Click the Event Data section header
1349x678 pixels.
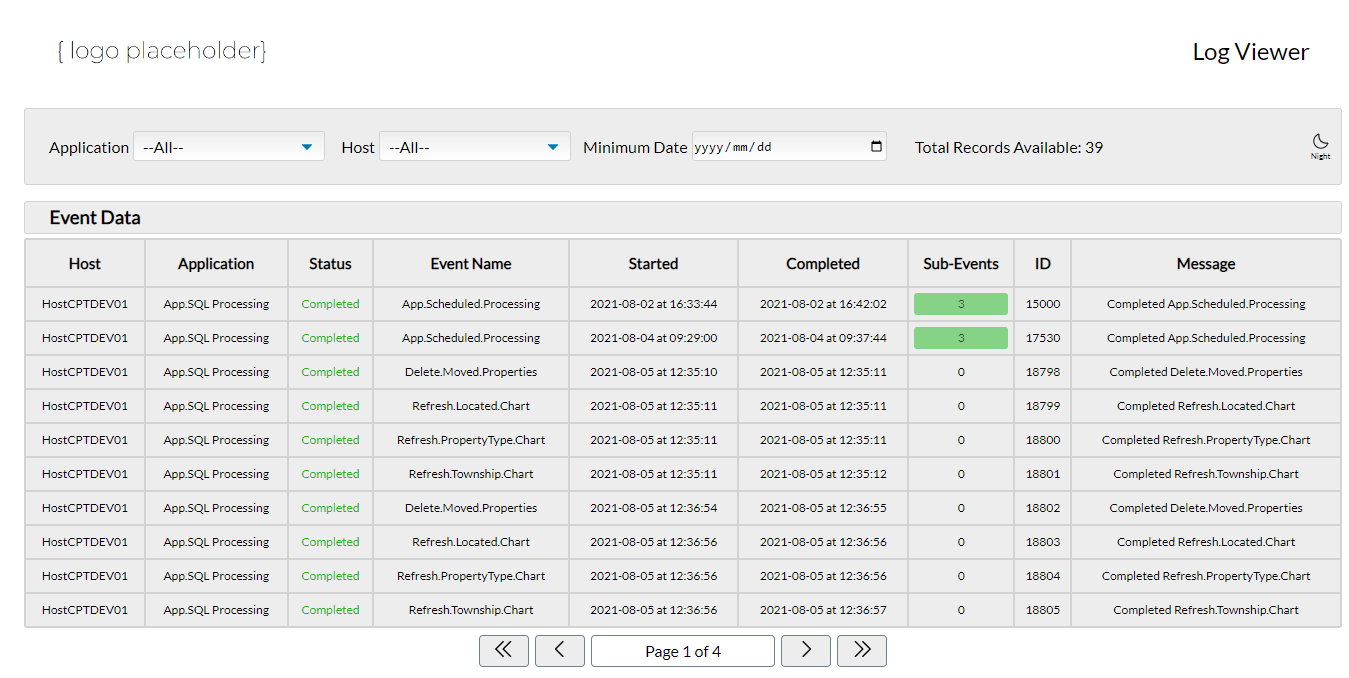click(x=683, y=217)
